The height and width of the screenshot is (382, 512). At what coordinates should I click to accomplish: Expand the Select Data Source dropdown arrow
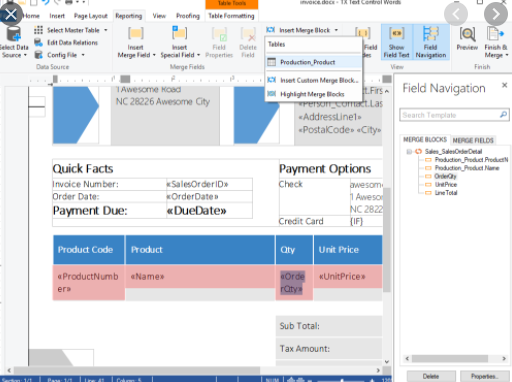pyautogui.click(x=25, y=55)
